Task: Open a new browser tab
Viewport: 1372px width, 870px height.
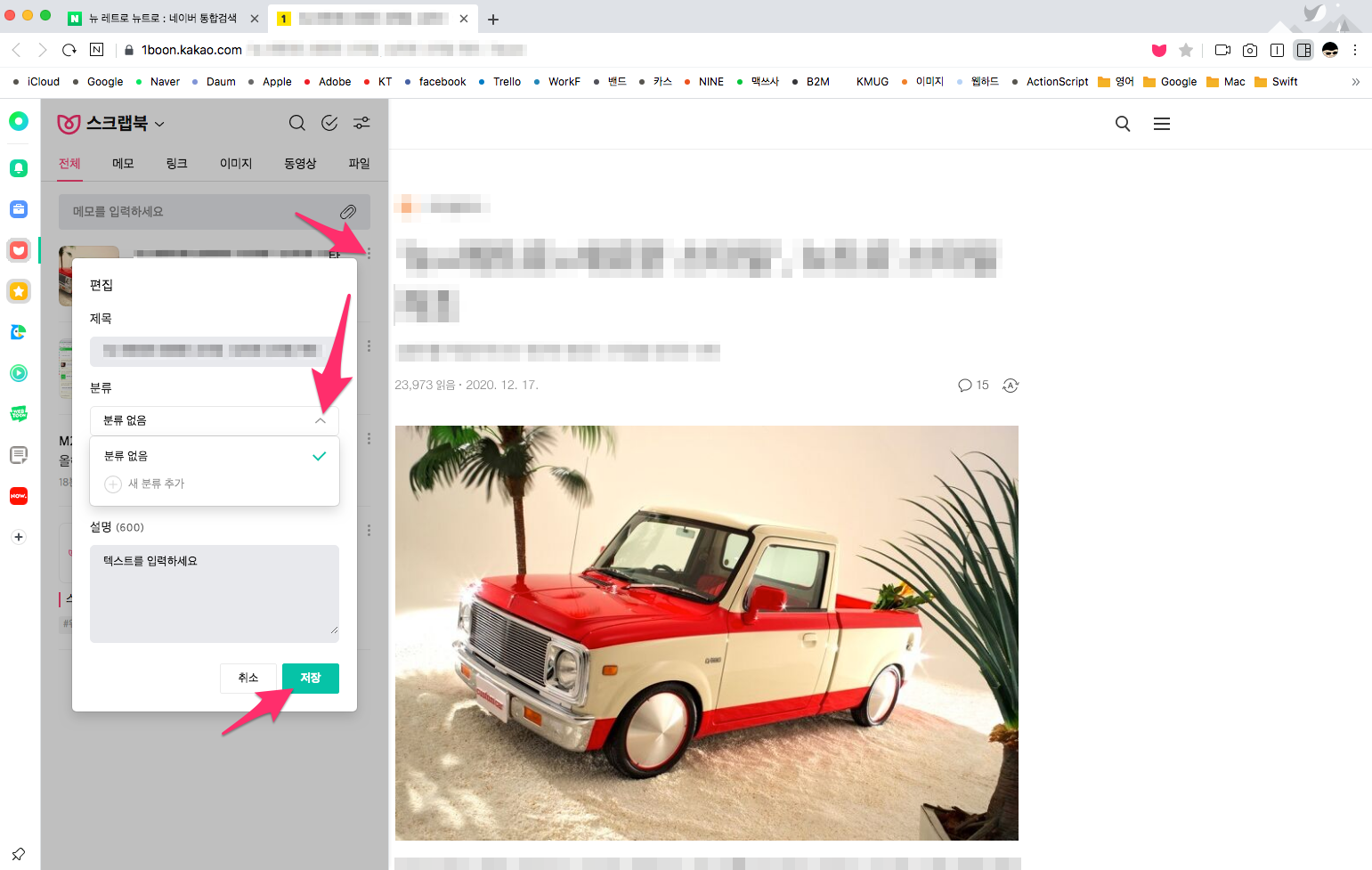Action: click(x=493, y=19)
